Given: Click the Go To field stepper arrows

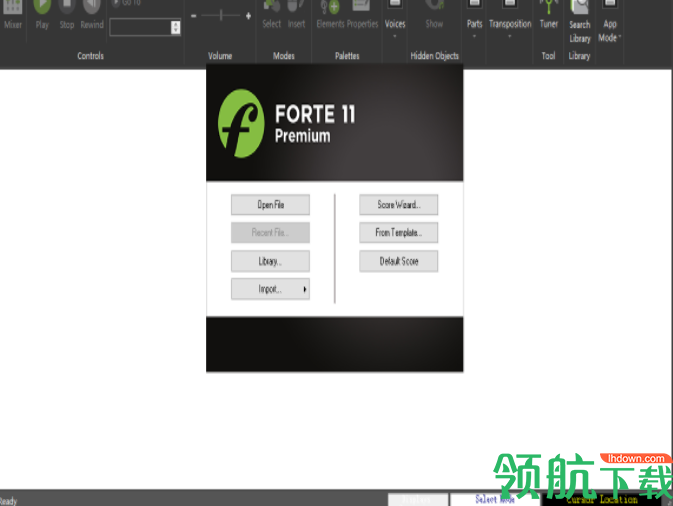Looking at the screenshot, I should click(x=176, y=27).
